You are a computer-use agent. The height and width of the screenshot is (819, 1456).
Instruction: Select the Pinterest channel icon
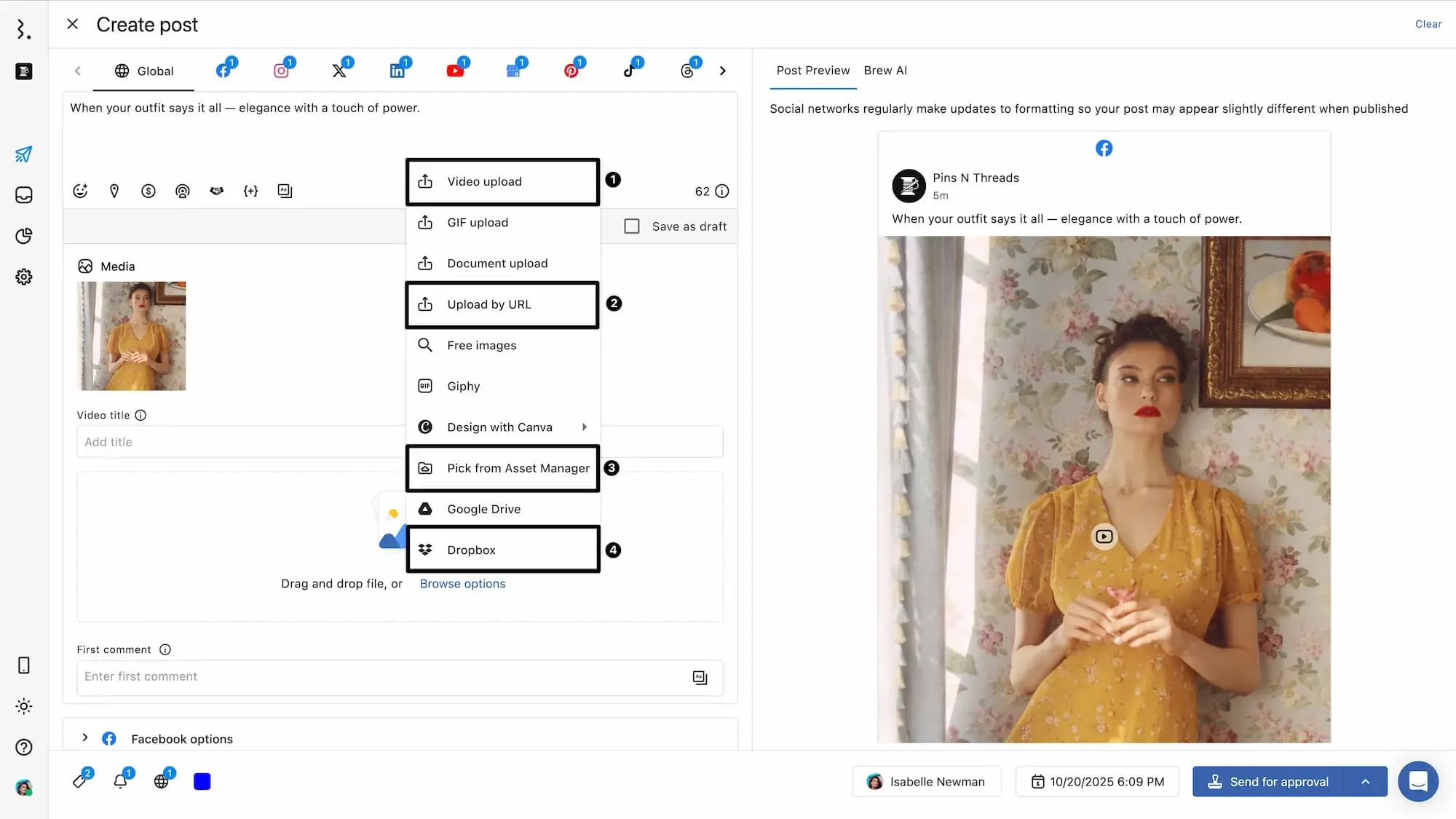(571, 71)
